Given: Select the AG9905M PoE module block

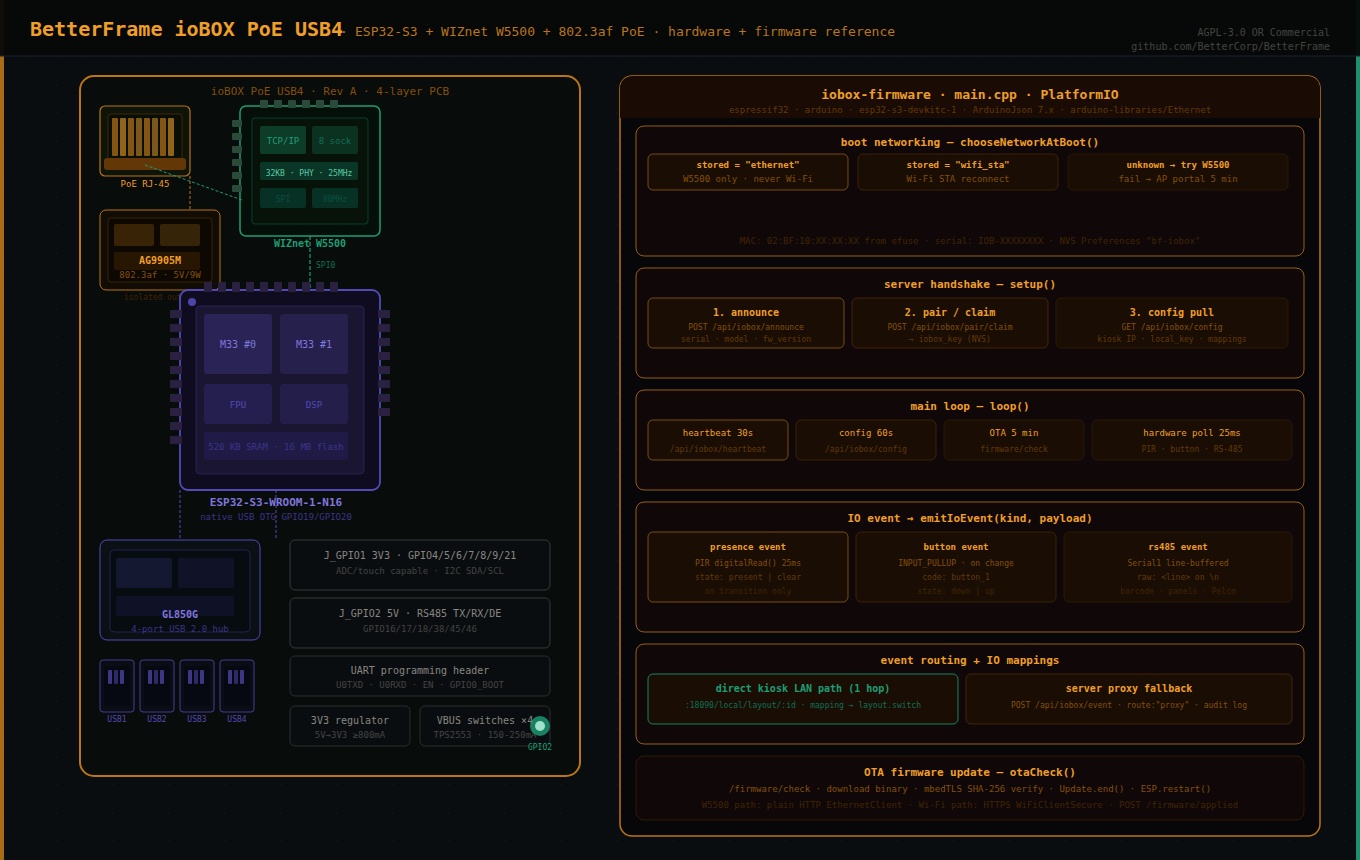Looking at the screenshot, I should click(160, 250).
